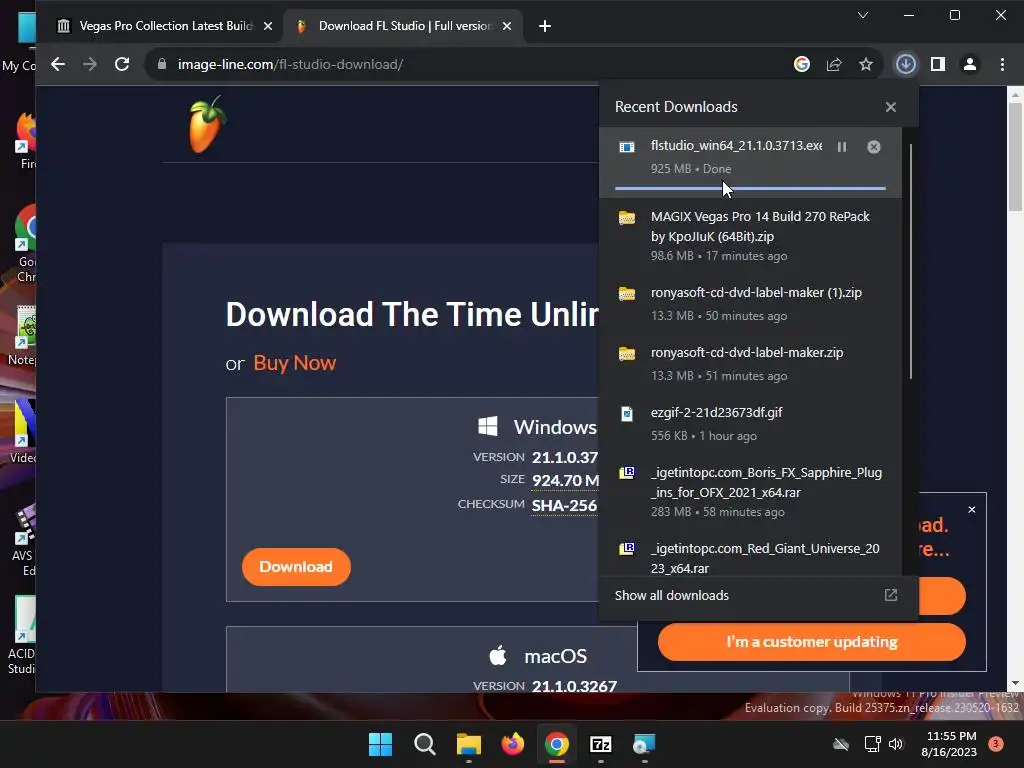The height and width of the screenshot is (768, 1024).
Task: Click the browser back arrow
Action: pyautogui.click(x=58, y=64)
